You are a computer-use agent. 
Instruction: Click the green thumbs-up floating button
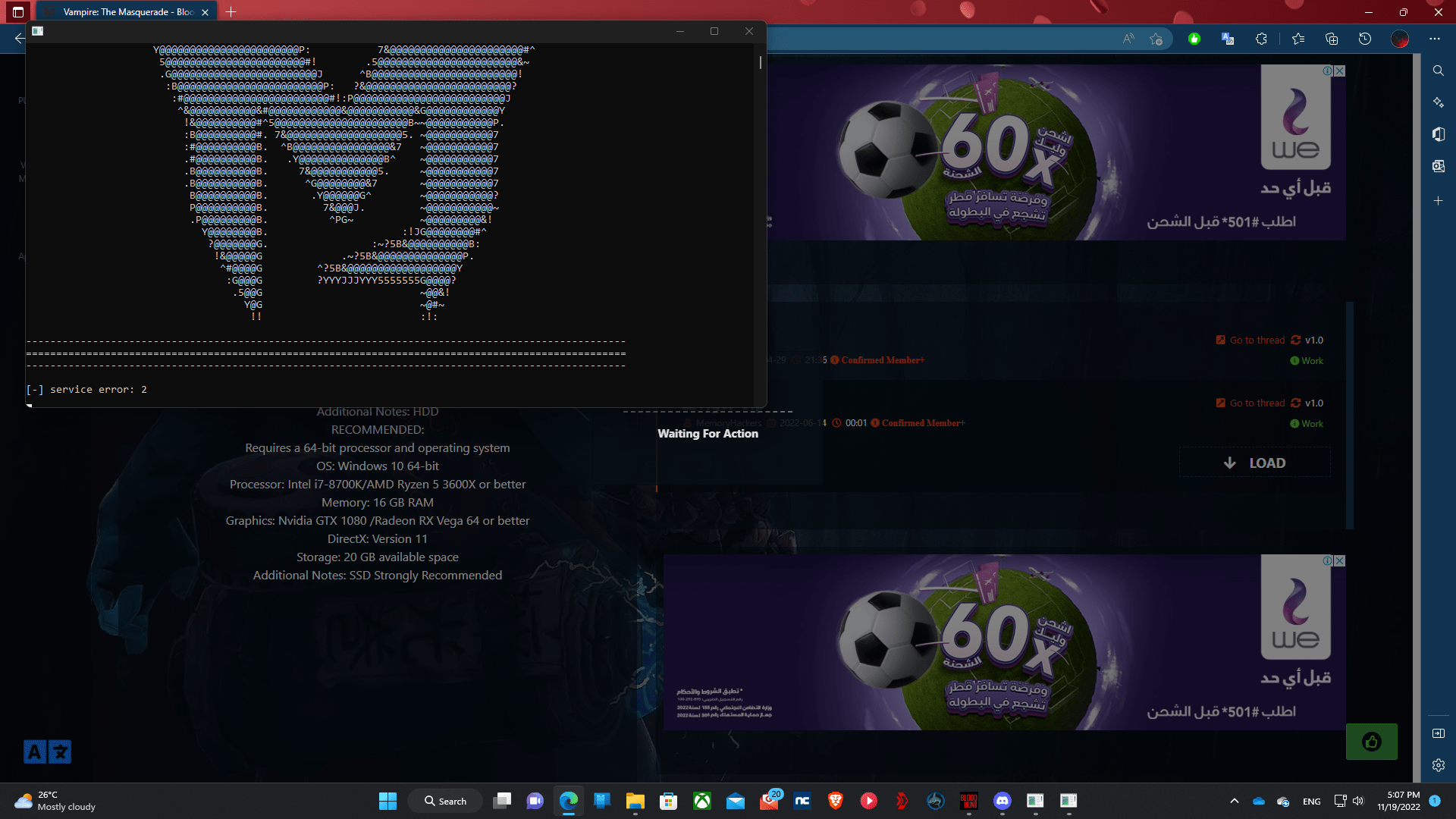coord(1372,742)
